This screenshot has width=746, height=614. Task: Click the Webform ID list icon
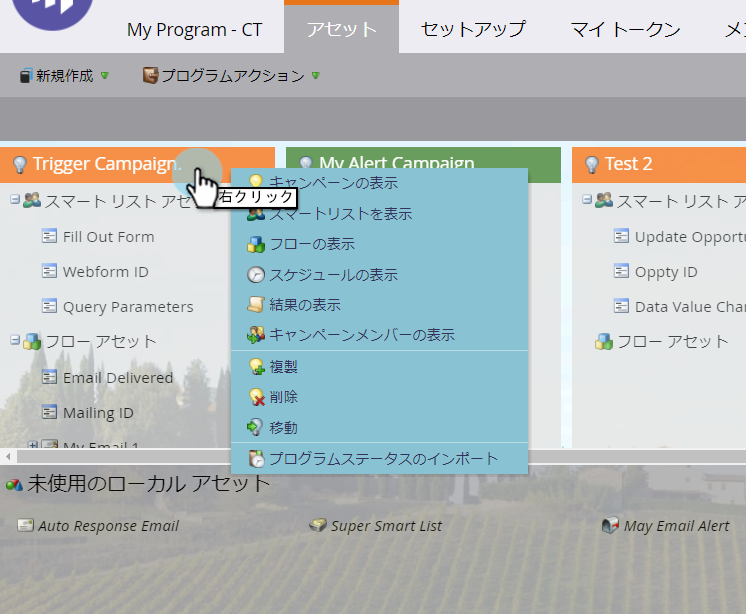coord(49,271)
